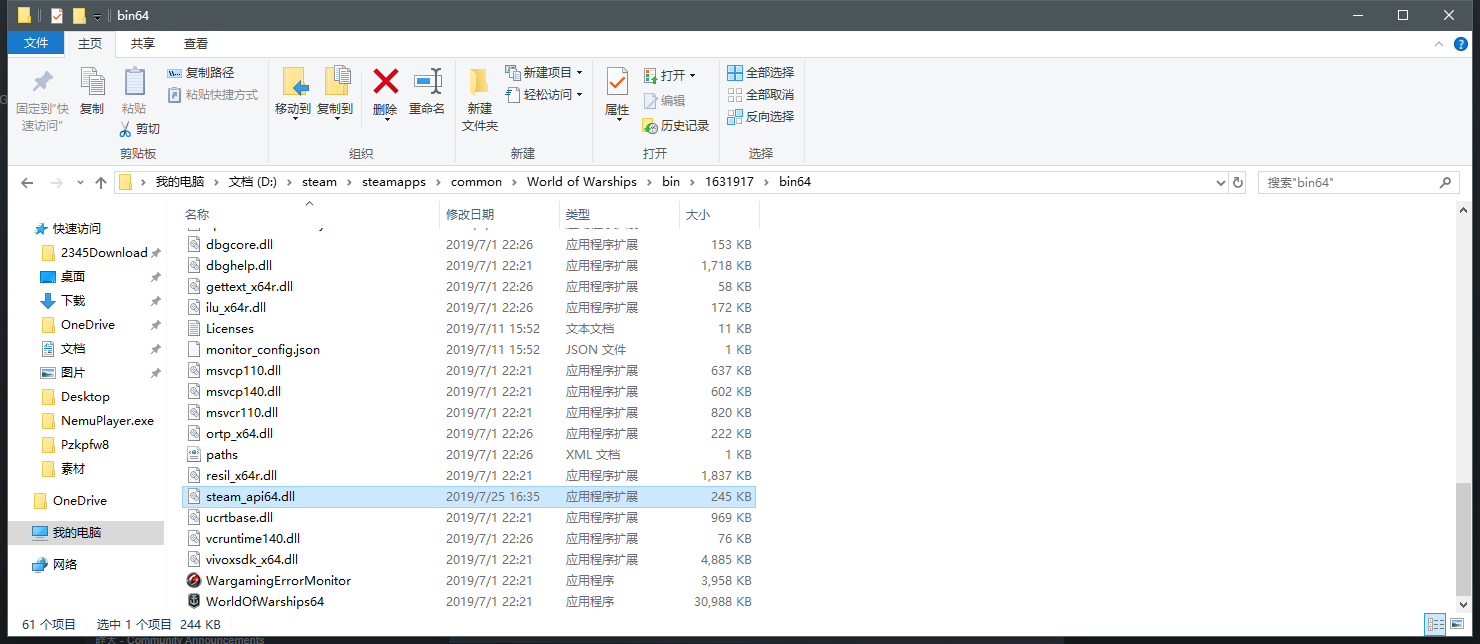Click the steamapps segment in the address bar
This screenshot has height=644, width=1480.
394,182
